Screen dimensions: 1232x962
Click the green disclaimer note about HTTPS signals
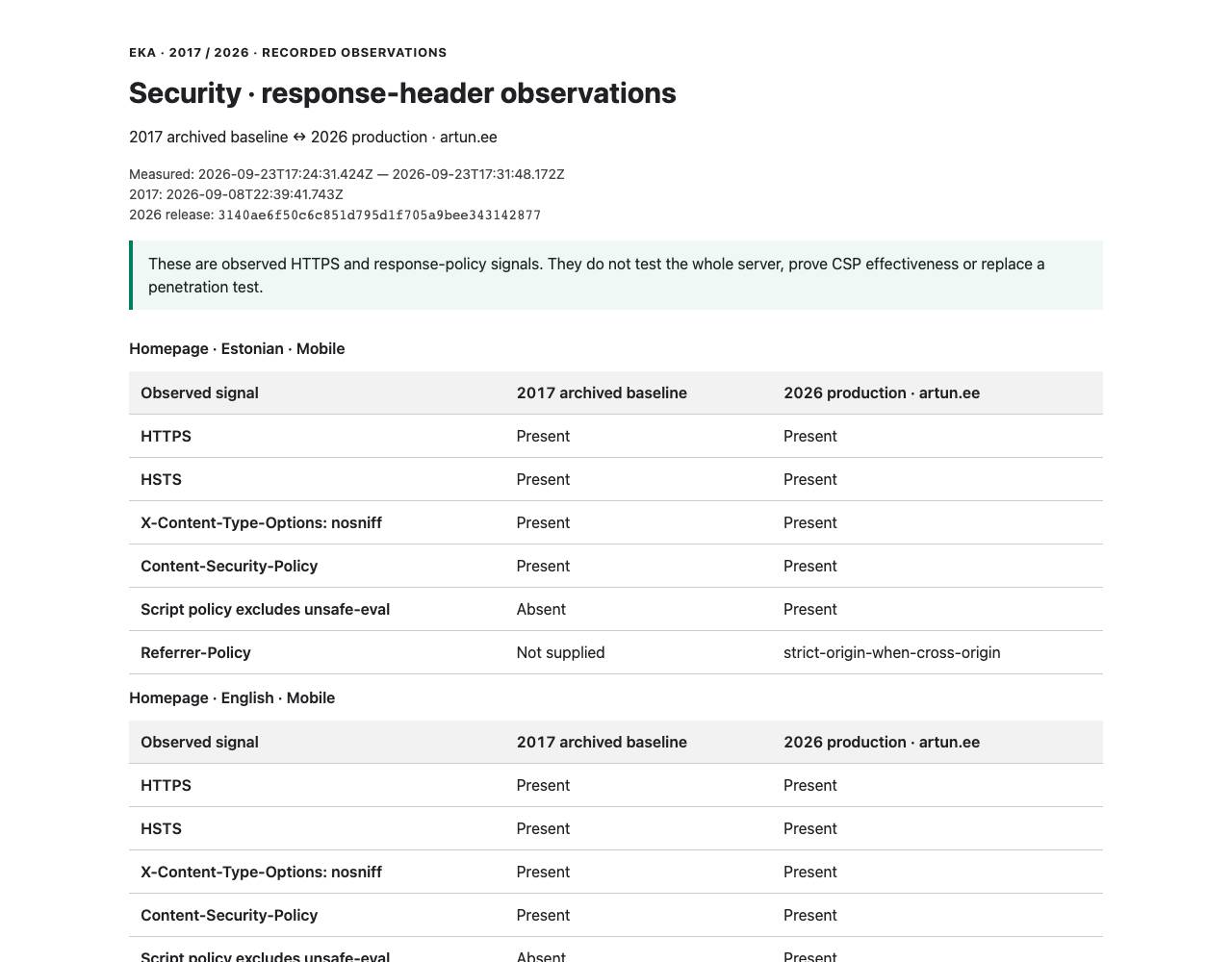pyautogui.click(x=616, y=275)
